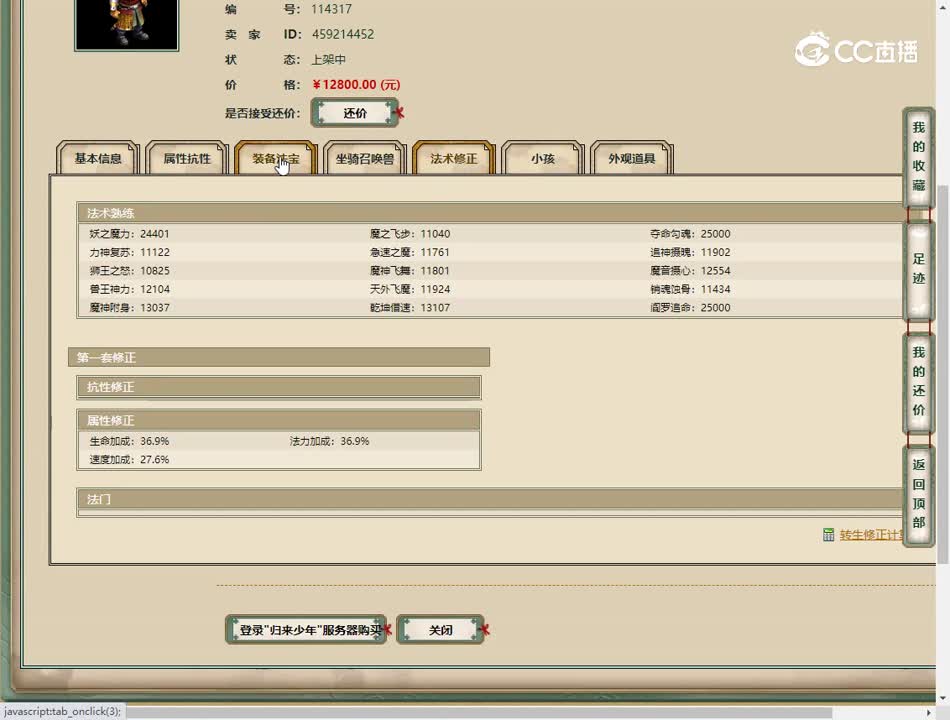Open the 坐骑召唤兽 tab
950x720 pixels.
click(x=365, y=158)
